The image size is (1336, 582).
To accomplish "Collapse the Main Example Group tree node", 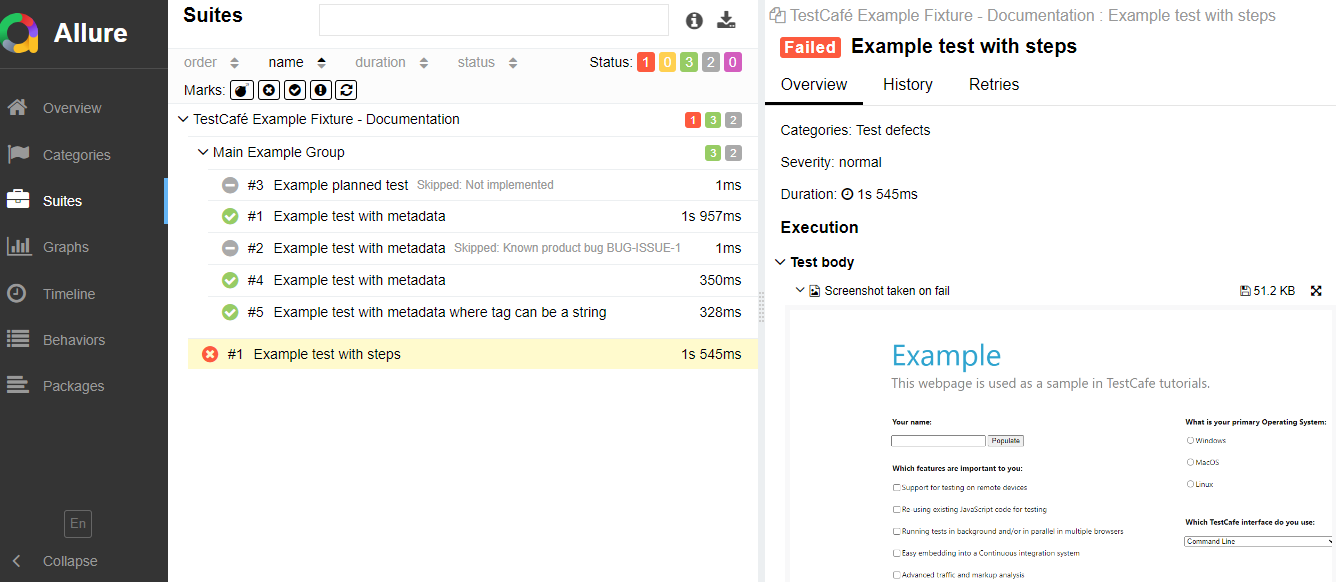I will click(x=204, y=152).
